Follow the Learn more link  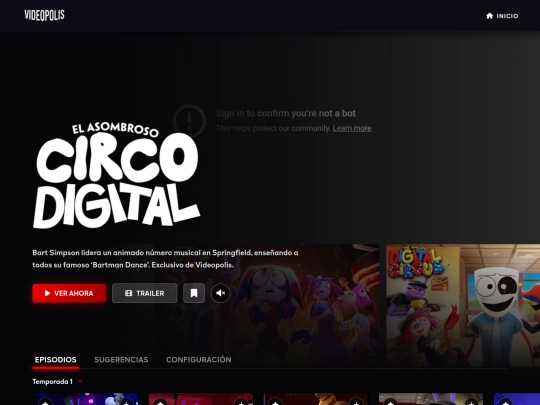[352, 128]
